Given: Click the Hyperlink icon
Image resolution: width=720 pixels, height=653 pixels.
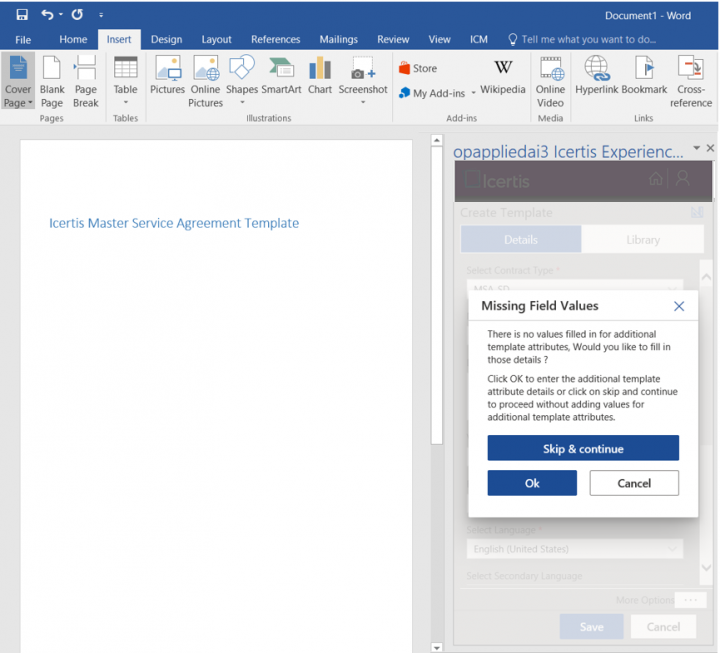Looking at the screenshot, I should point(597,76).
